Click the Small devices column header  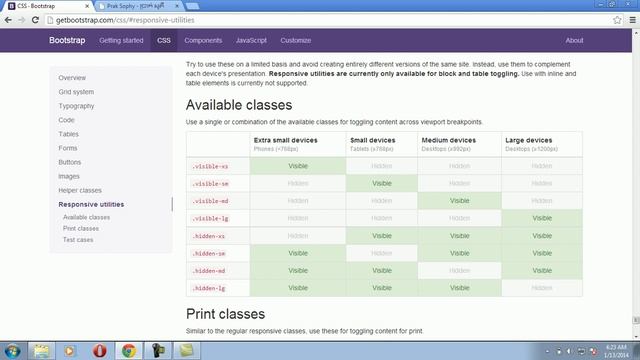coord(382,144)
